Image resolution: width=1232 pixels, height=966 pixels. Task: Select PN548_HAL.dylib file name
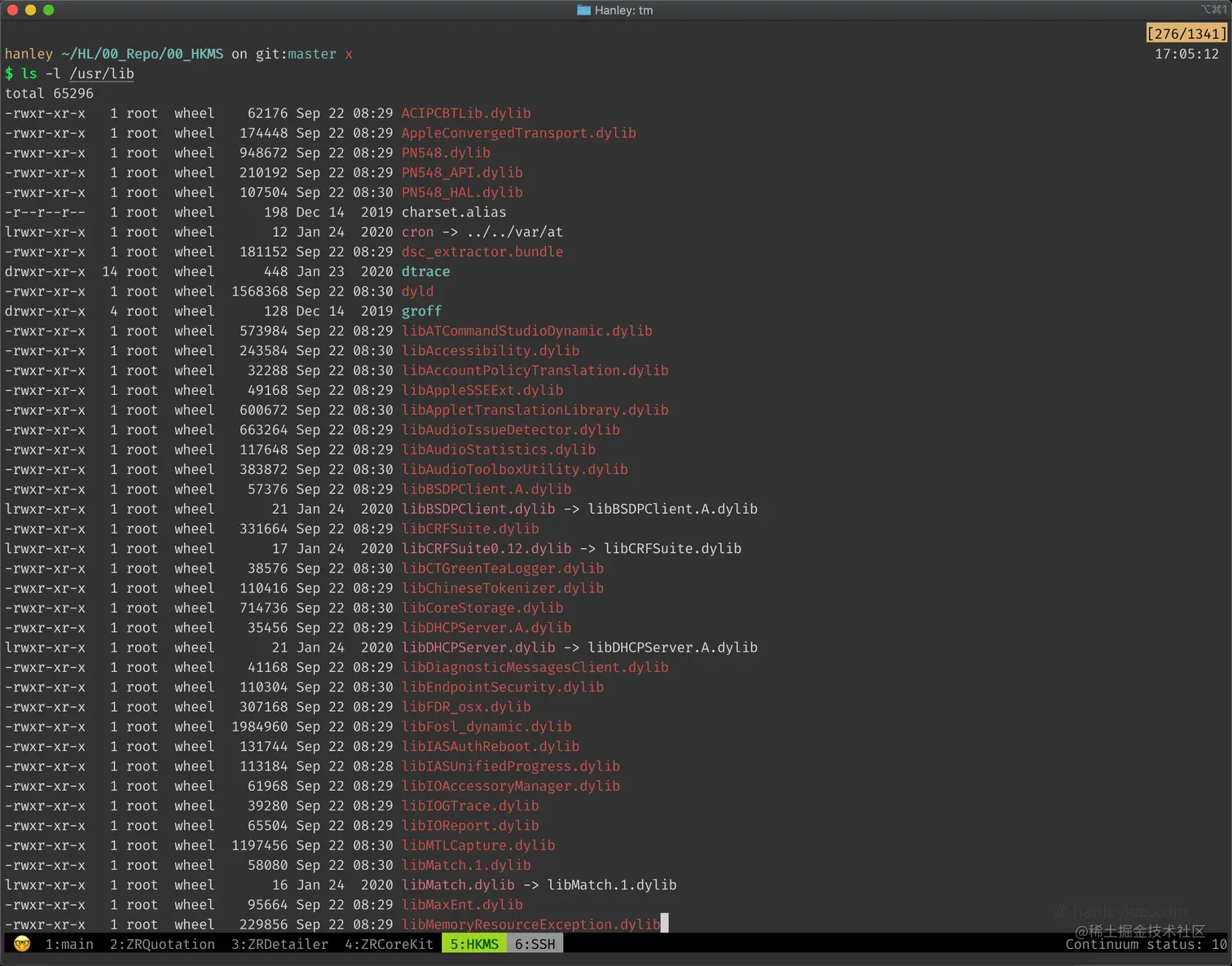tap(462, 192)
